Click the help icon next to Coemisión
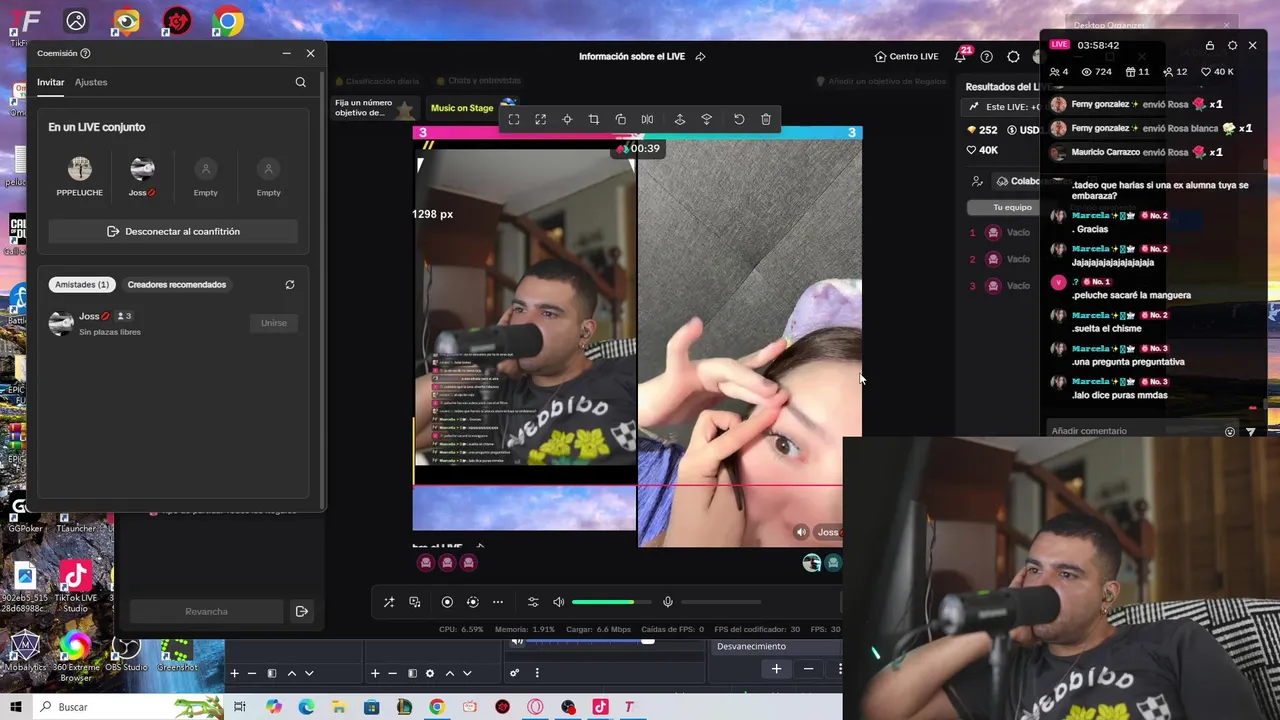The width and height of the screenshot is (1280, 720). tap(85, 53)
